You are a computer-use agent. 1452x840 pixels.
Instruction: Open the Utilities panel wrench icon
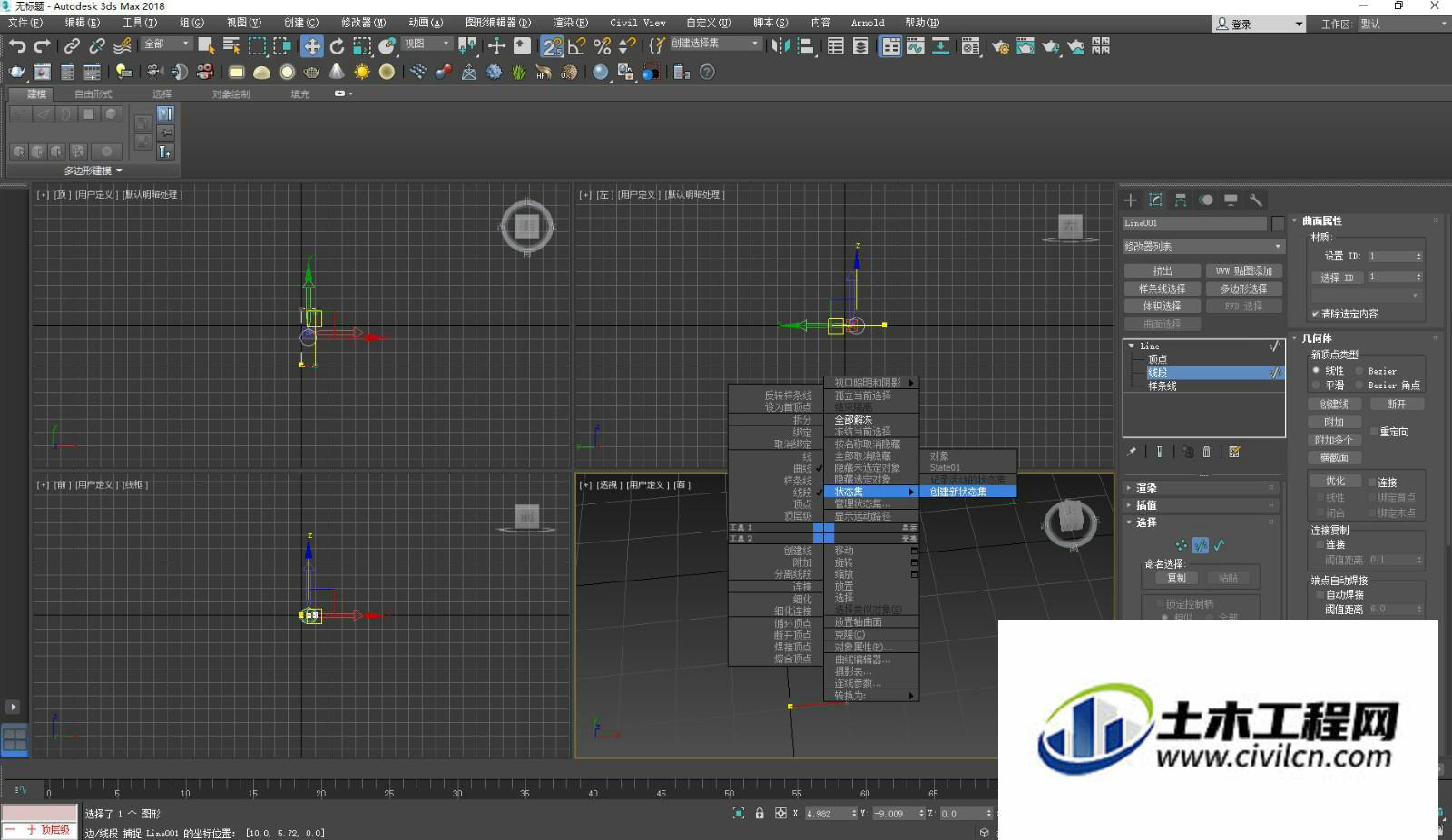click(1256, 200)
